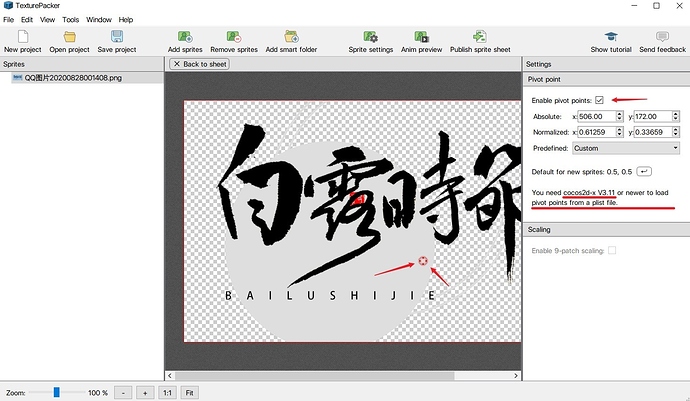Add a smart folder
690x401 pixels.
291,37
